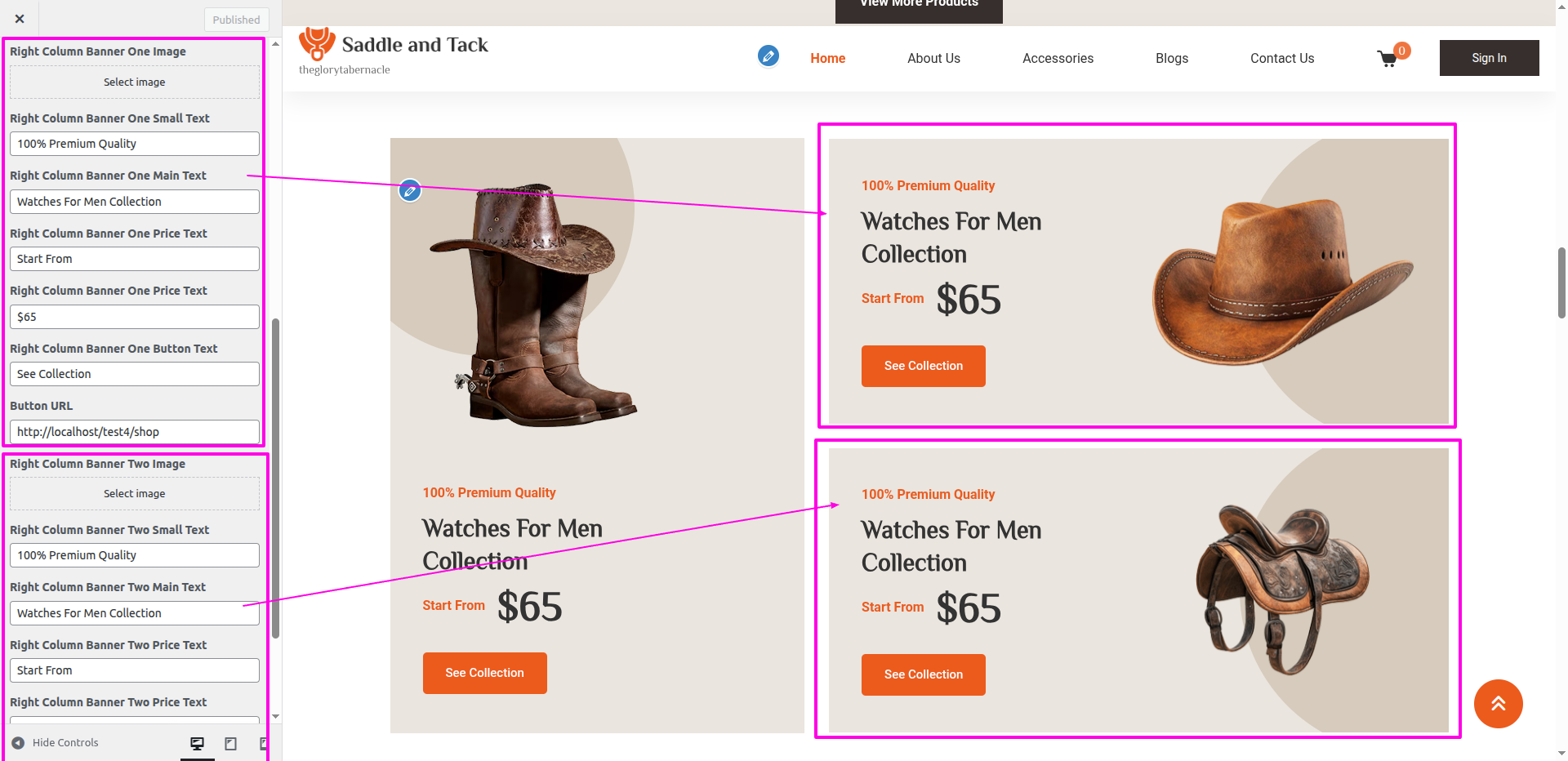
Task: Open the Home menu item
Action: (827, 59)
